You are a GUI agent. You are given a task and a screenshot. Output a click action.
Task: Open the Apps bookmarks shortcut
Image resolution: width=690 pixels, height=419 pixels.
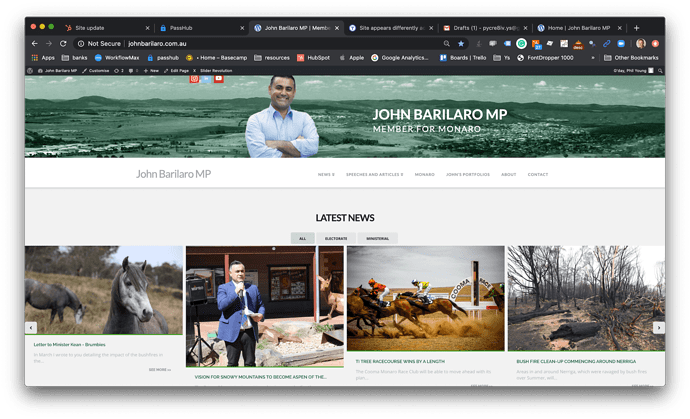[x=43, y=58]
